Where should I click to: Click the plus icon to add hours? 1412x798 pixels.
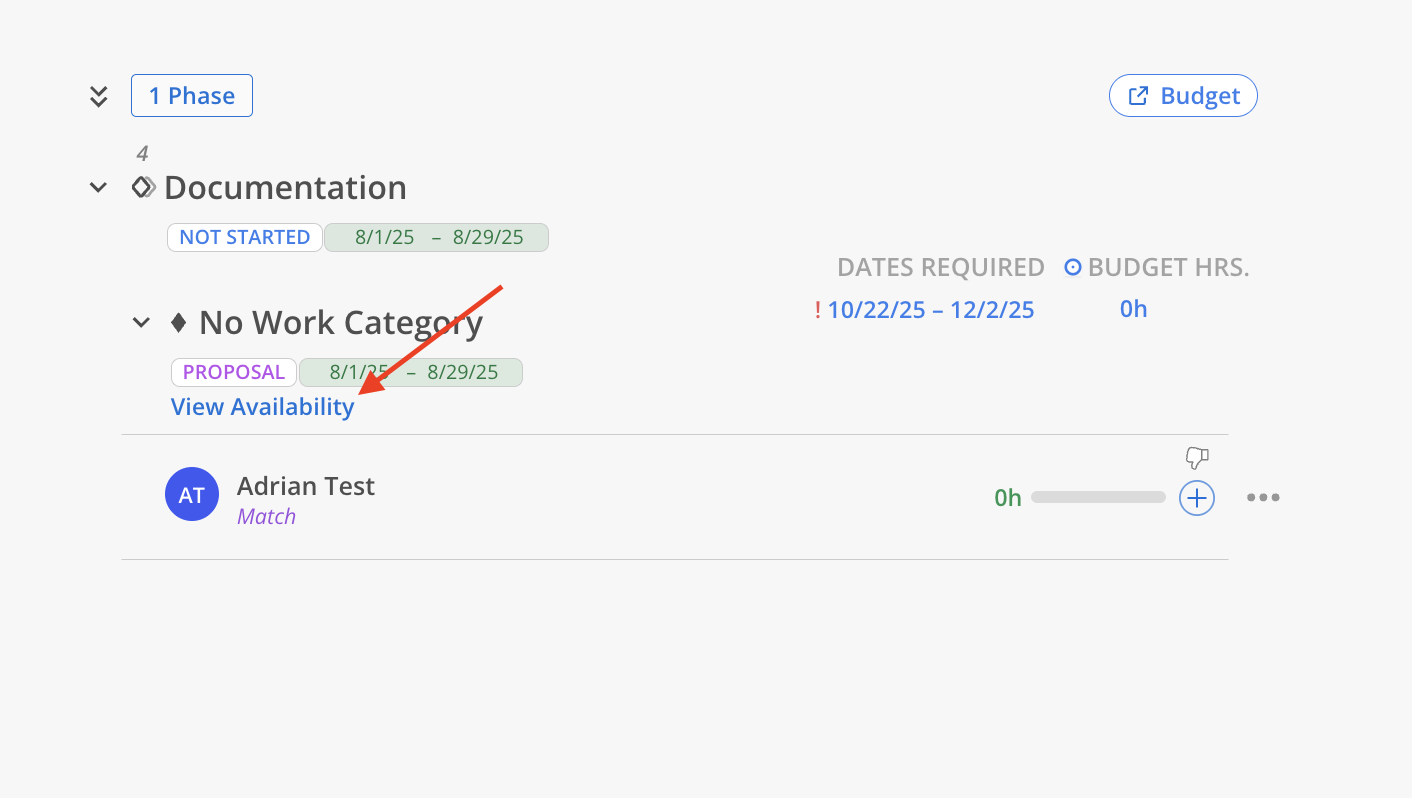click(1197, 497)
